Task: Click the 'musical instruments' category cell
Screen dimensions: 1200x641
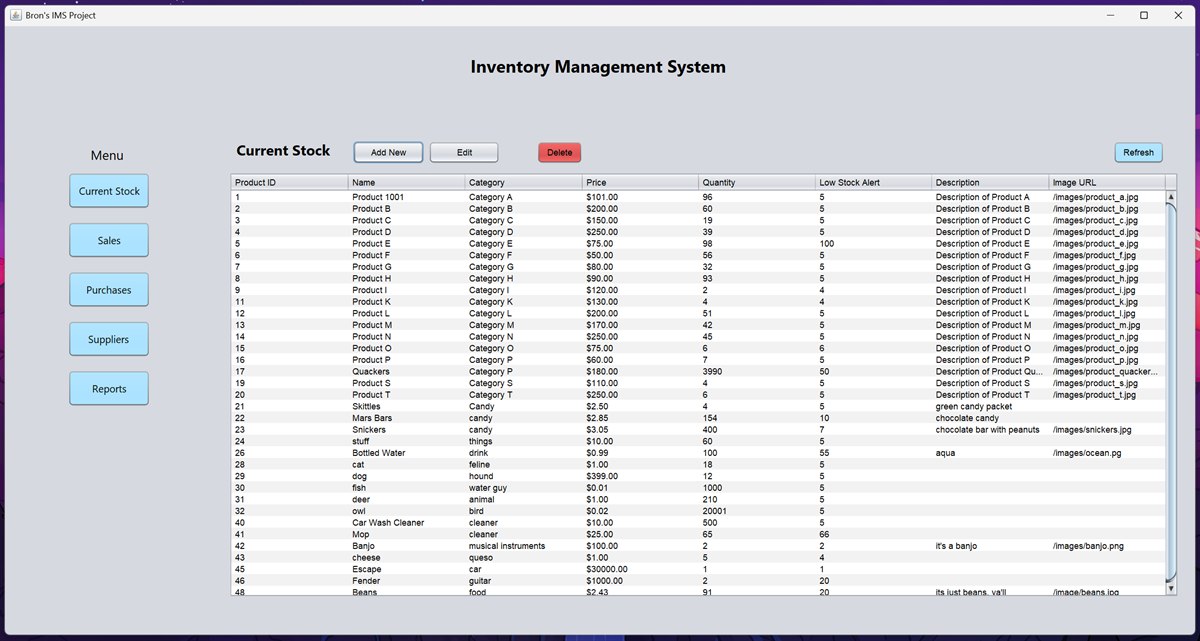Action: point(523,546)
